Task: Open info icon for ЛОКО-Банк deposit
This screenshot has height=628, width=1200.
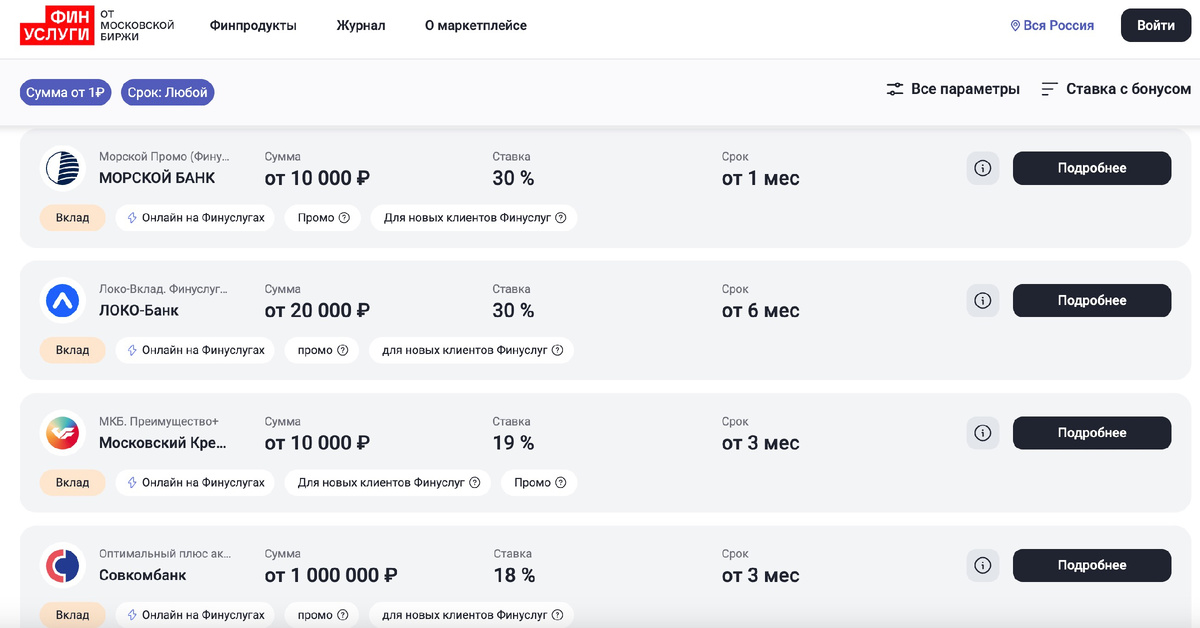Action: pyautogui.click(x=982, y=300)
